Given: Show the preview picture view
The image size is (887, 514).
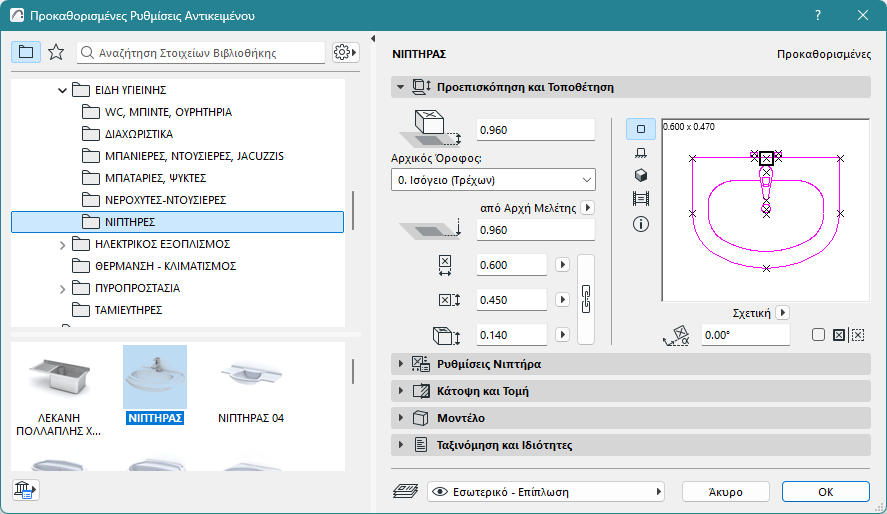Looking at the screenshot, I should pos(641,199).
